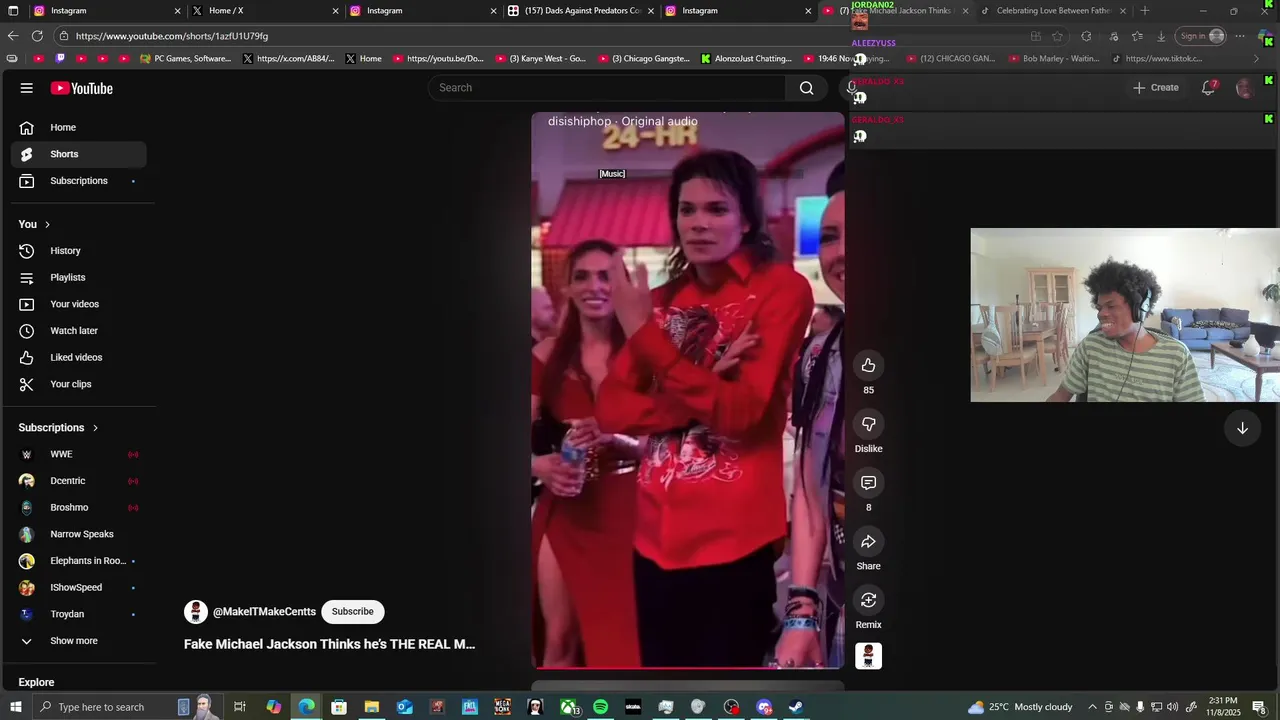The image size is (1280, 720).
Task: Select Shorts in the sidebar
Action: pyautogui.click(x=78, y=154)
